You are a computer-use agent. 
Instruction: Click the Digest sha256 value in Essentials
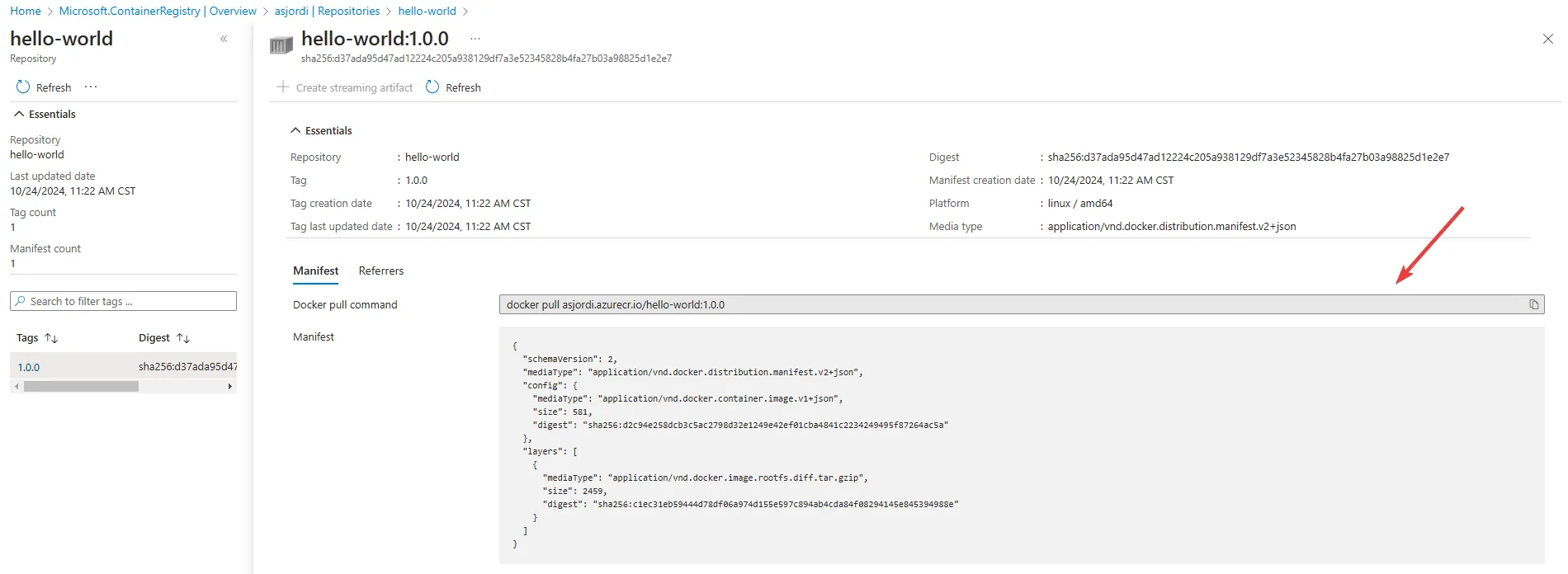tap(1249, 157)
